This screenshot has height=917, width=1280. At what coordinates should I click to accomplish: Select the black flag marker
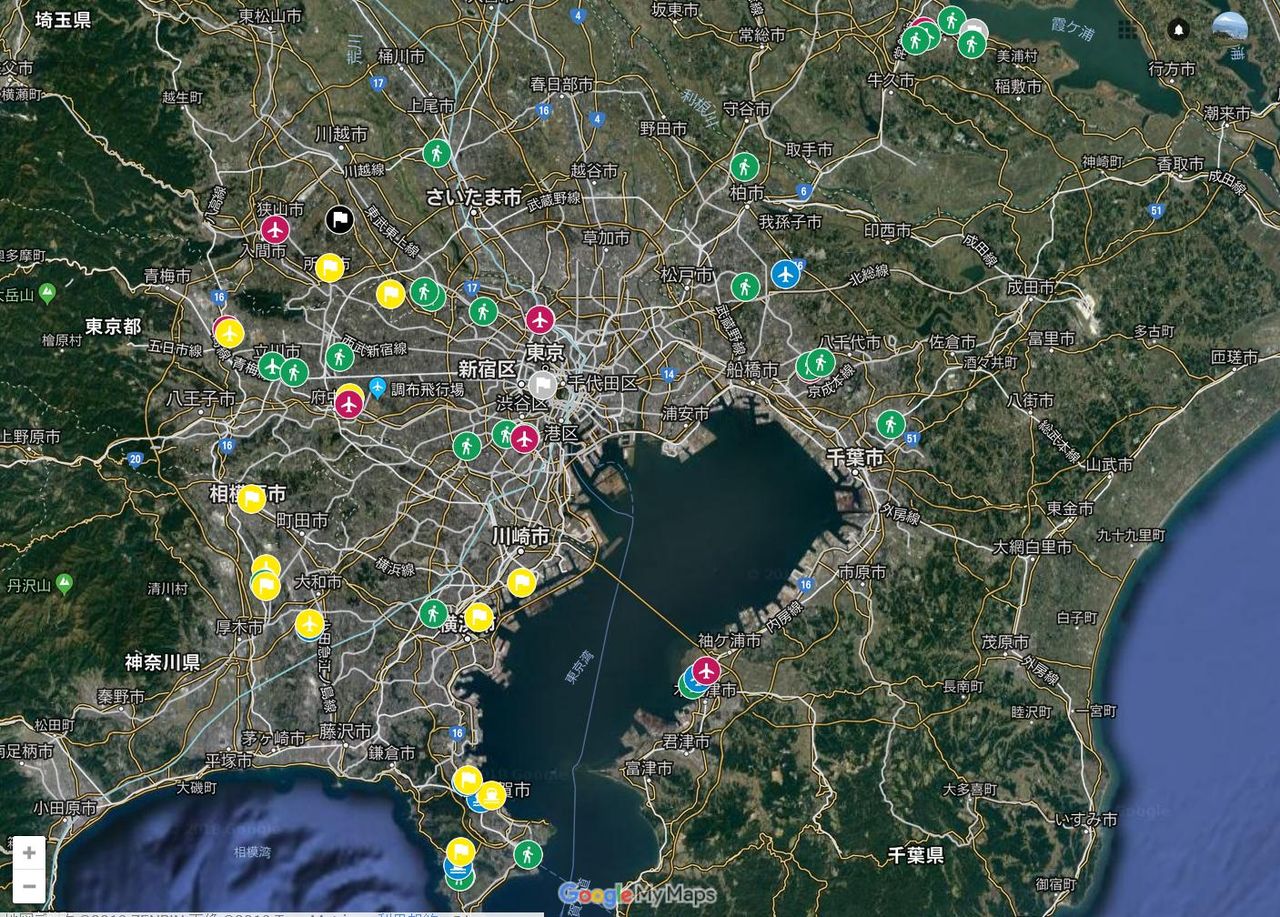point(339,219)
